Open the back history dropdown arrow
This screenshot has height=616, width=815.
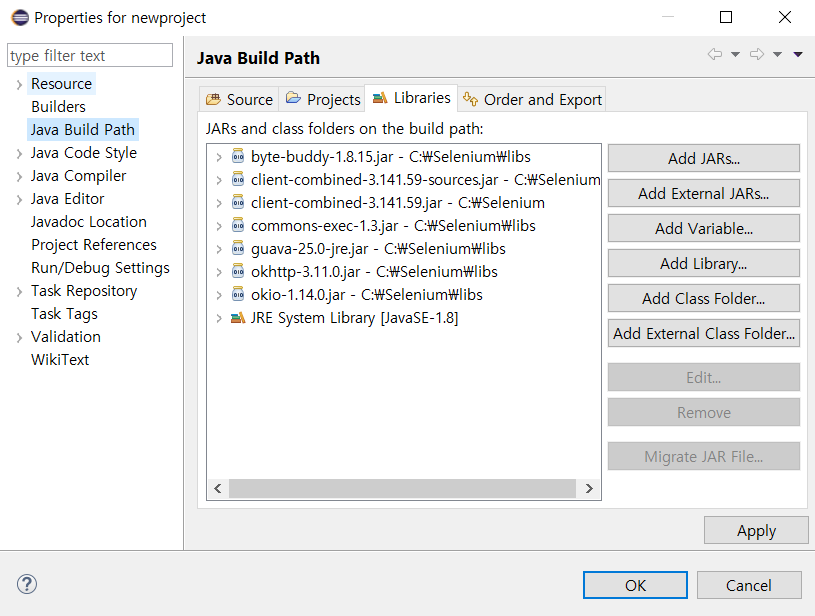point(735,54)
